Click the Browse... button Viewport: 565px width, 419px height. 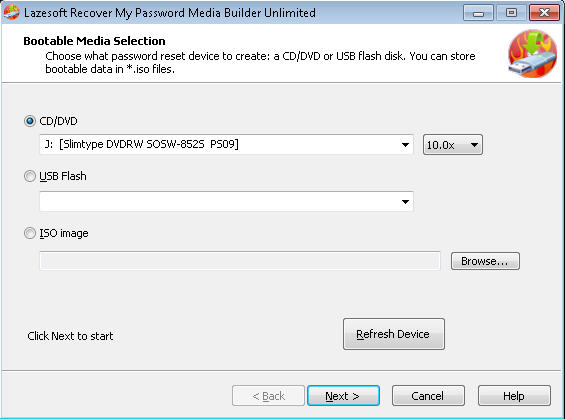(x=485, y=261)
